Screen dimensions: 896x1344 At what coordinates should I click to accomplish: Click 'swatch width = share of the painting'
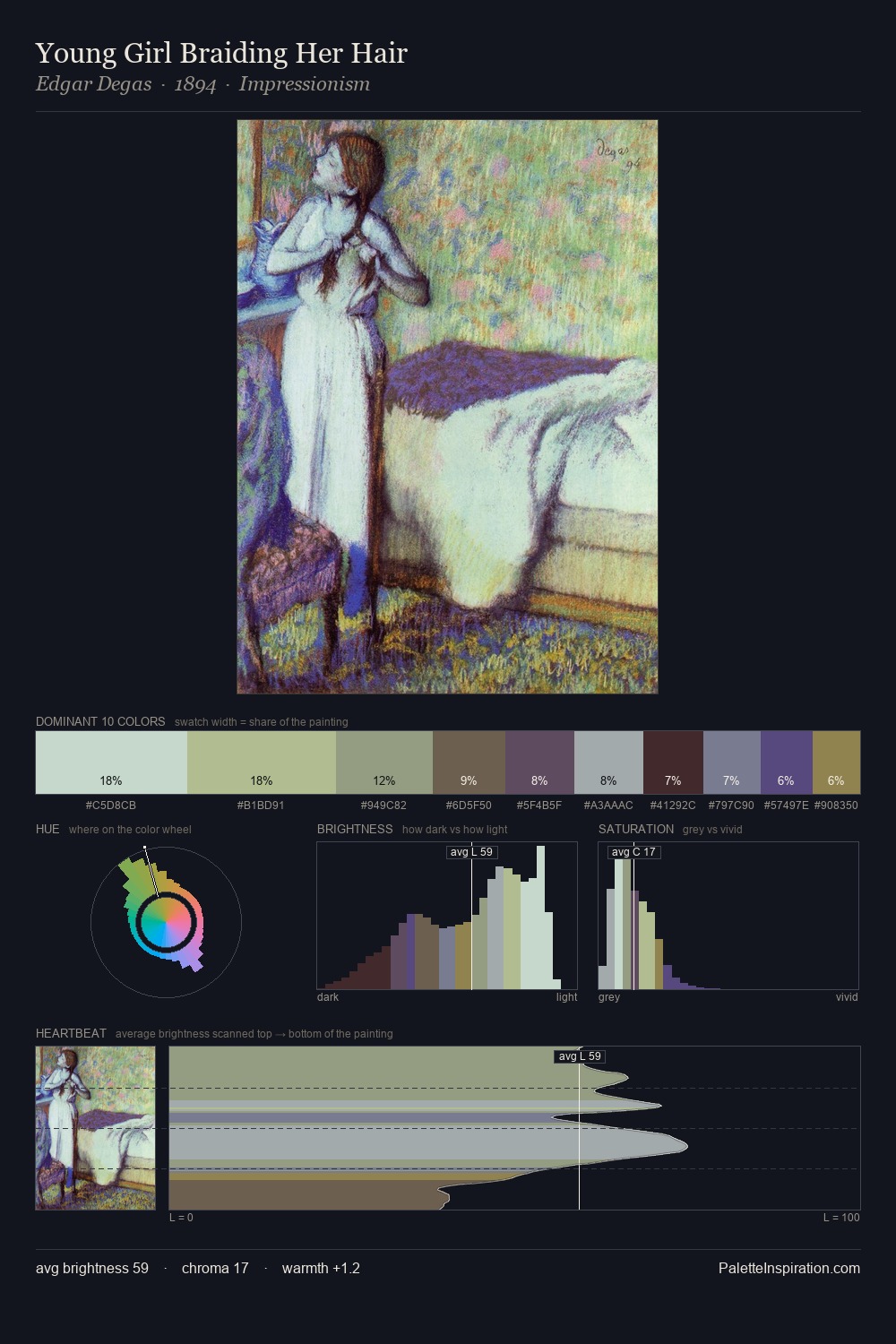pyautogui.click(x=262, y=721)
